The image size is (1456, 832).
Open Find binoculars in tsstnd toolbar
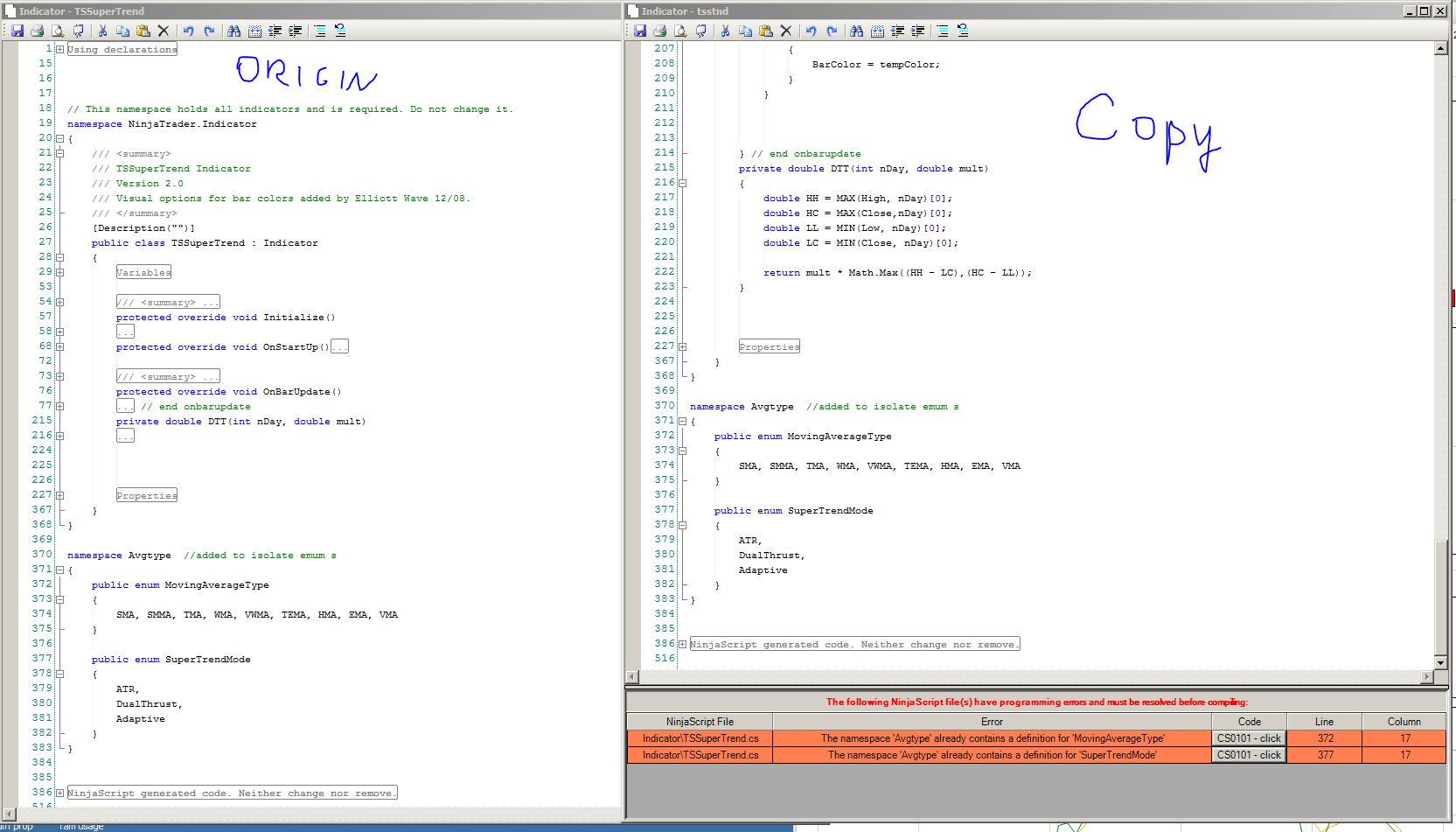pos(856,31)
